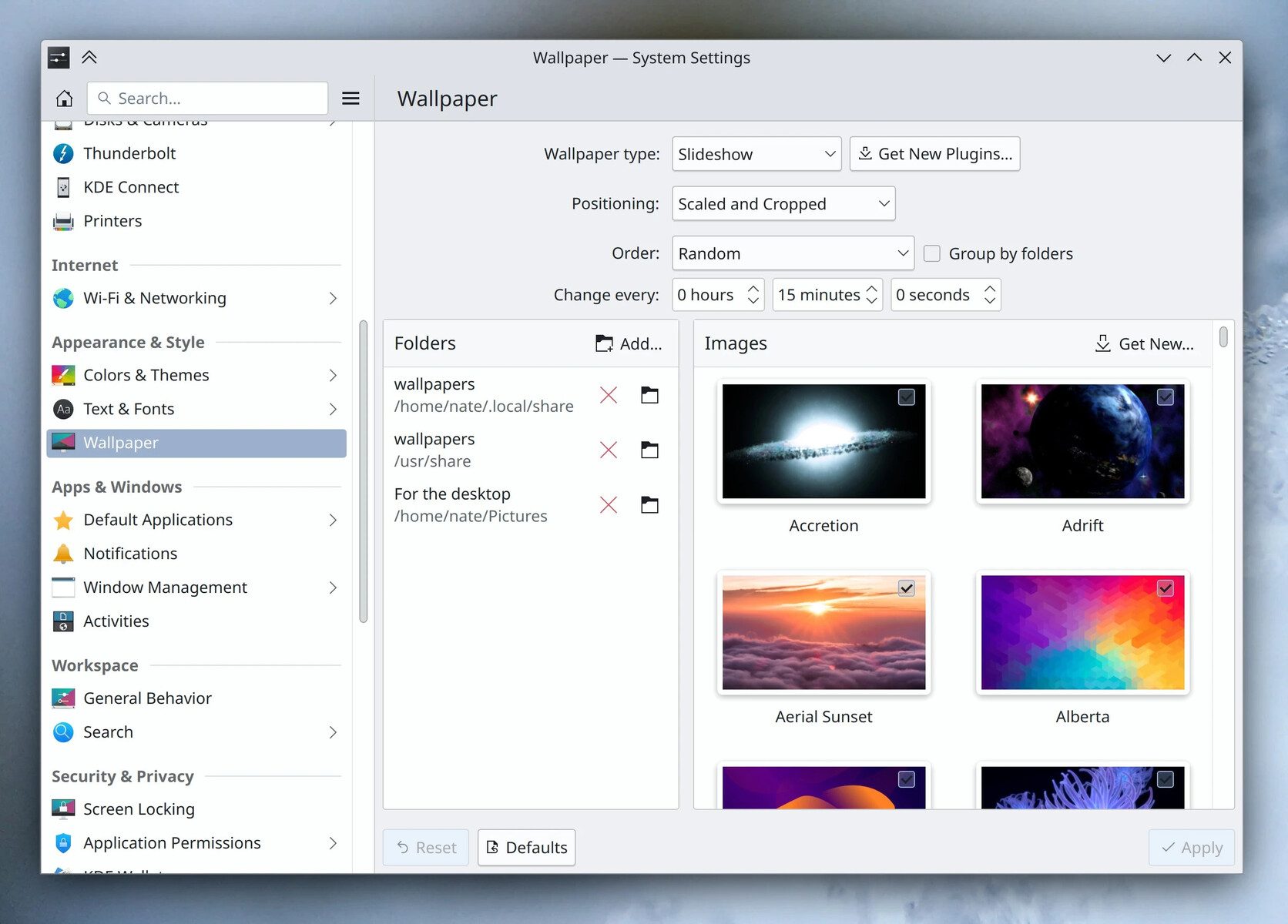Enable the Group by folders checkbox
Screen dimensions: 1288x924
(932, 253)
